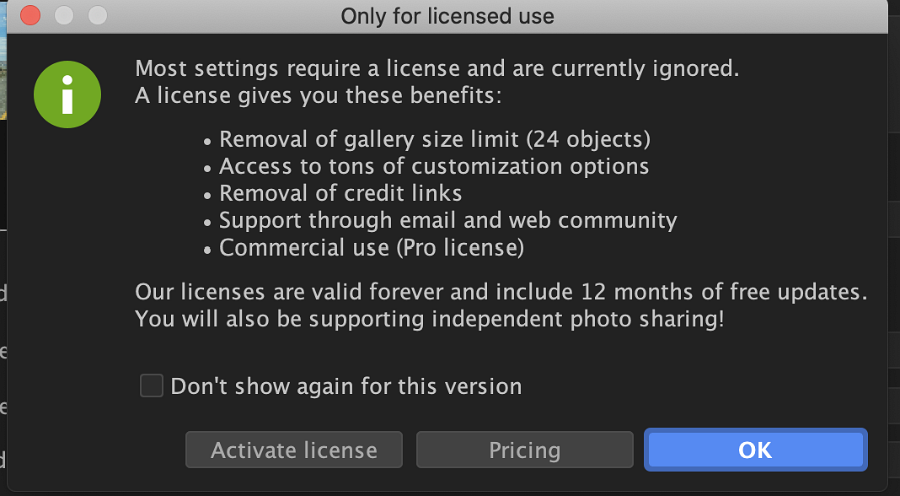Click the grayed-out minimize window button

tap(64, 16)
